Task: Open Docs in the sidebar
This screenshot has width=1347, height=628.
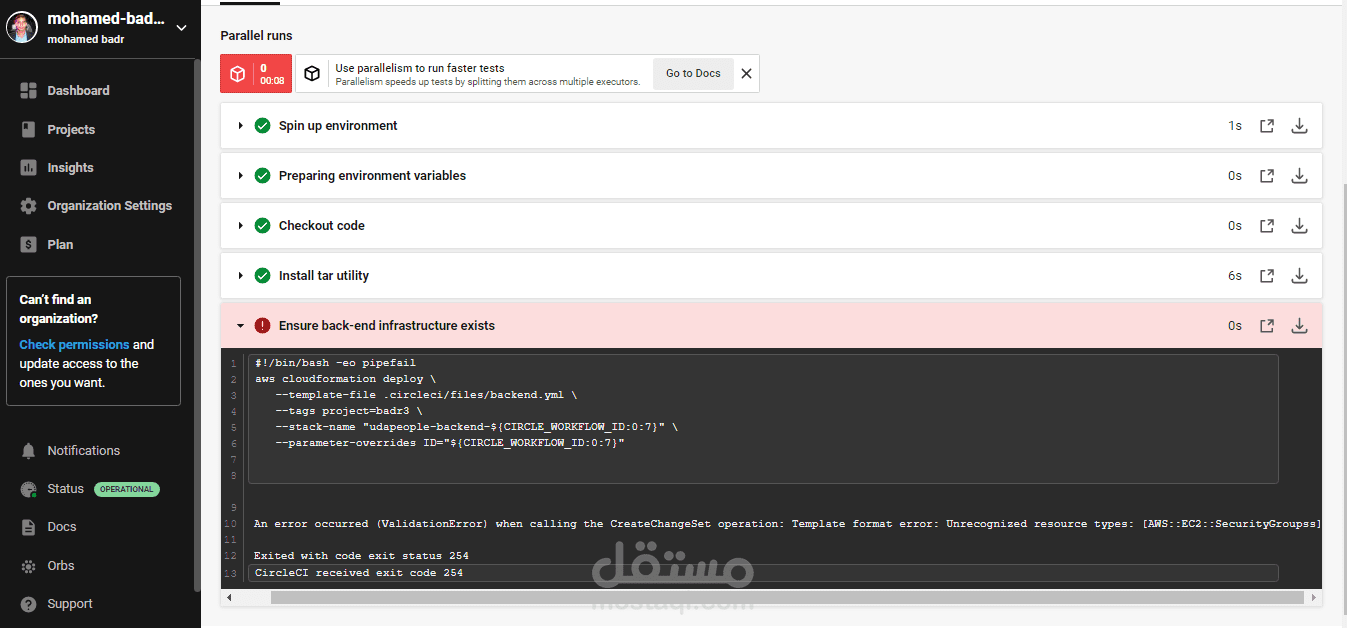Action: click(62, 527)
